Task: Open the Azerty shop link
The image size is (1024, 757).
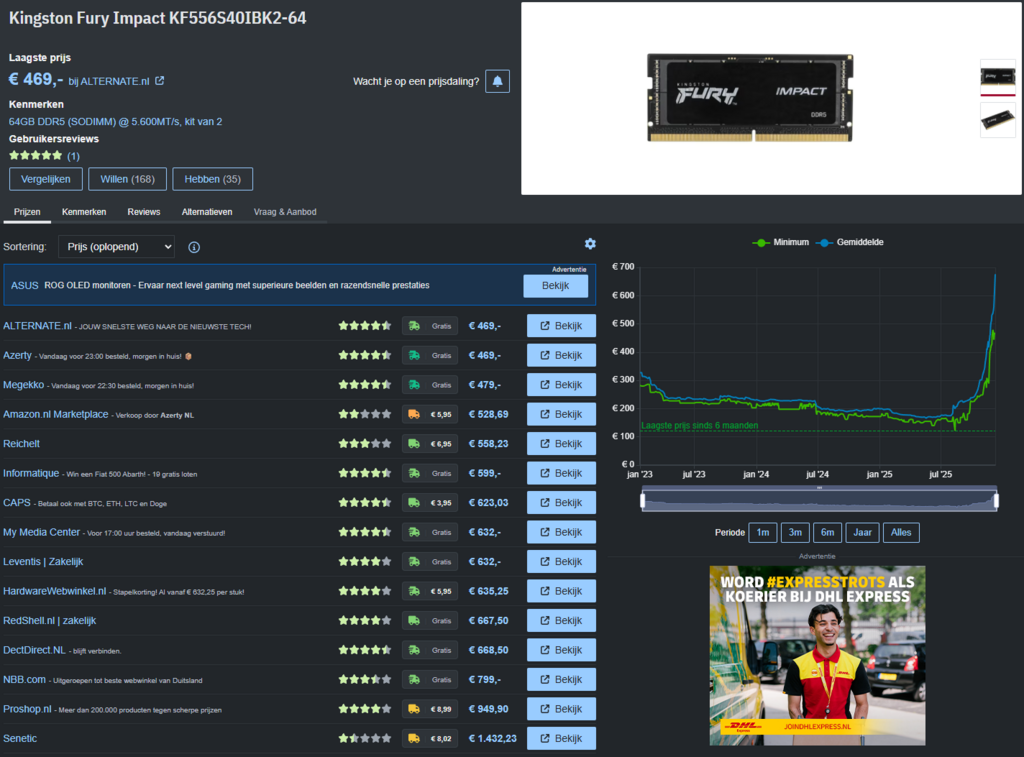Action: tap(17, 355)
